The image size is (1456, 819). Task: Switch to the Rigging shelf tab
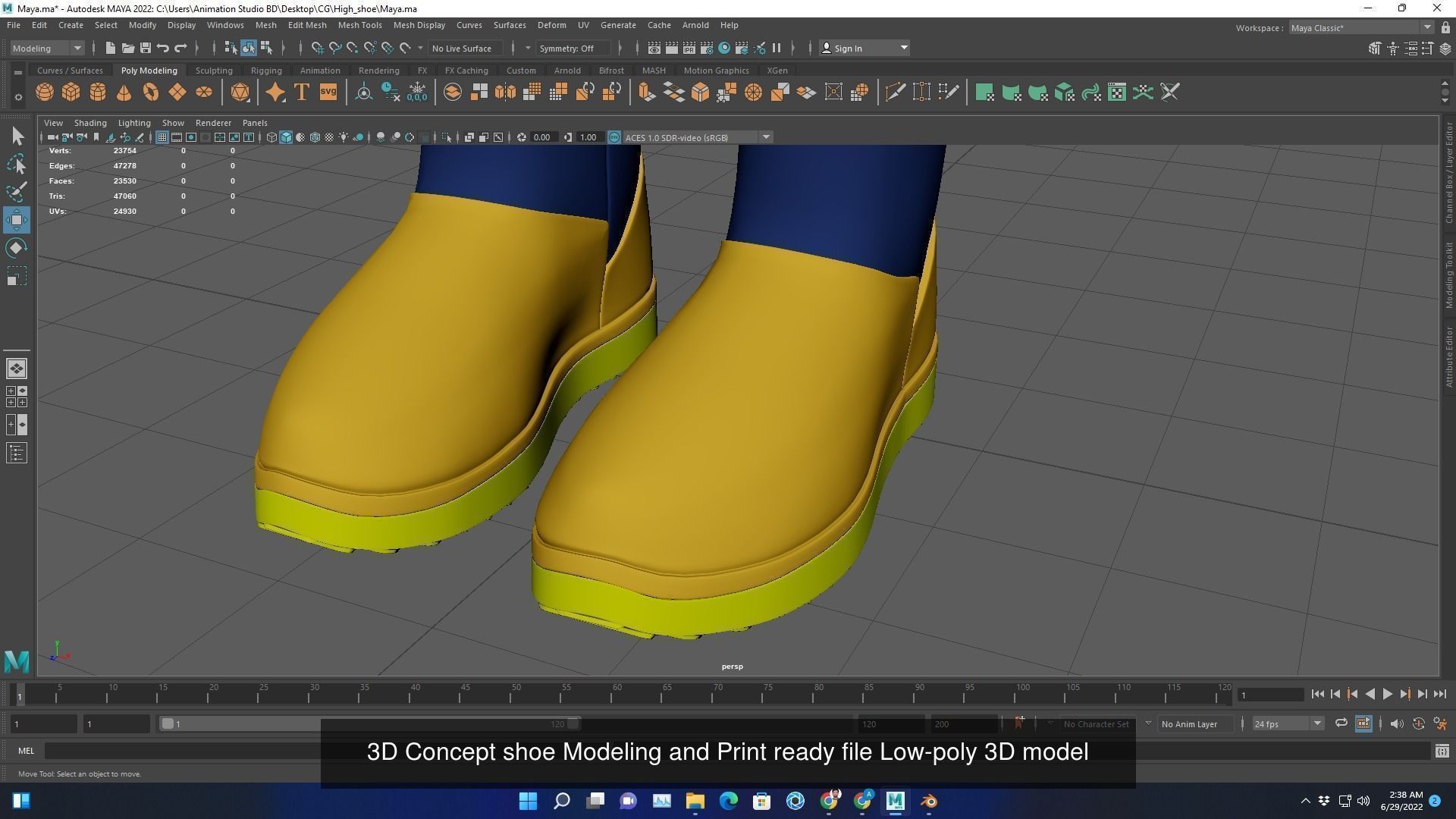[x=266, y=71]
